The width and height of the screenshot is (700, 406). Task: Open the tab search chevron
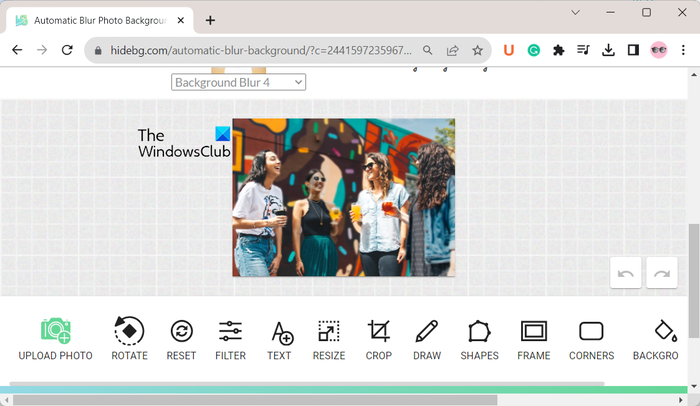(575, 13)
